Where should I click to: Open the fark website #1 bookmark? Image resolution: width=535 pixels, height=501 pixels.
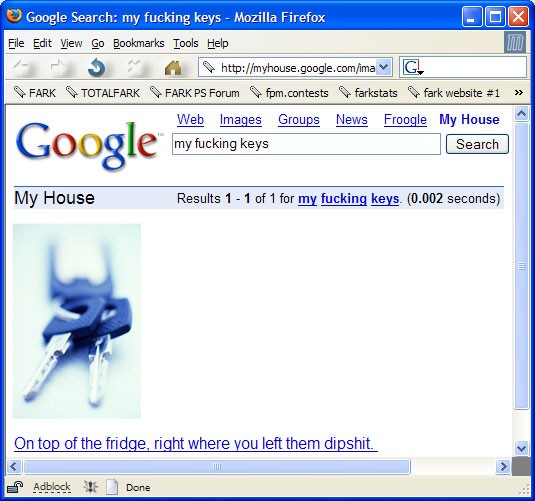454,93
